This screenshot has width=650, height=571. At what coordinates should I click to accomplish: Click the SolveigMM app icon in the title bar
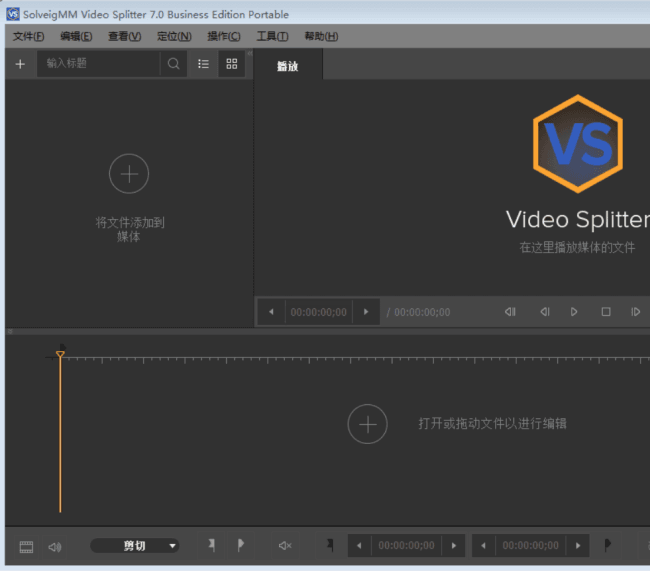click(x=13, y=14)
